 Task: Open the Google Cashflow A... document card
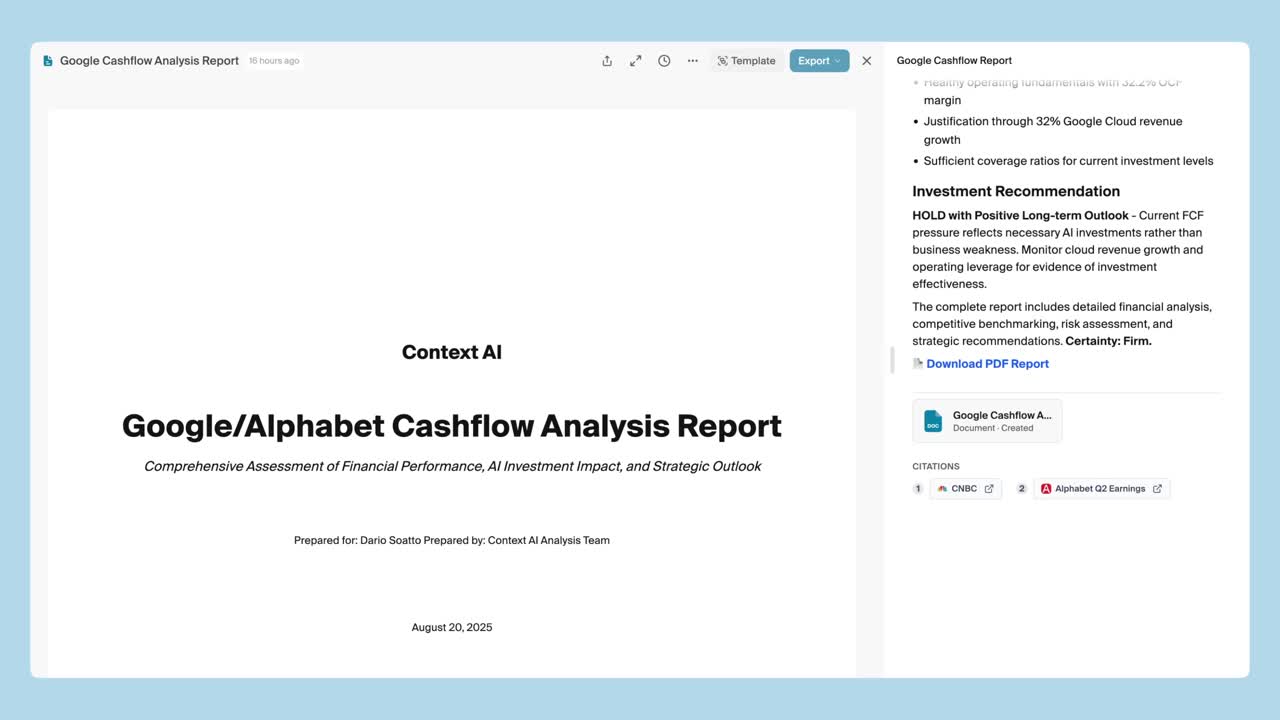coord(987,421)
